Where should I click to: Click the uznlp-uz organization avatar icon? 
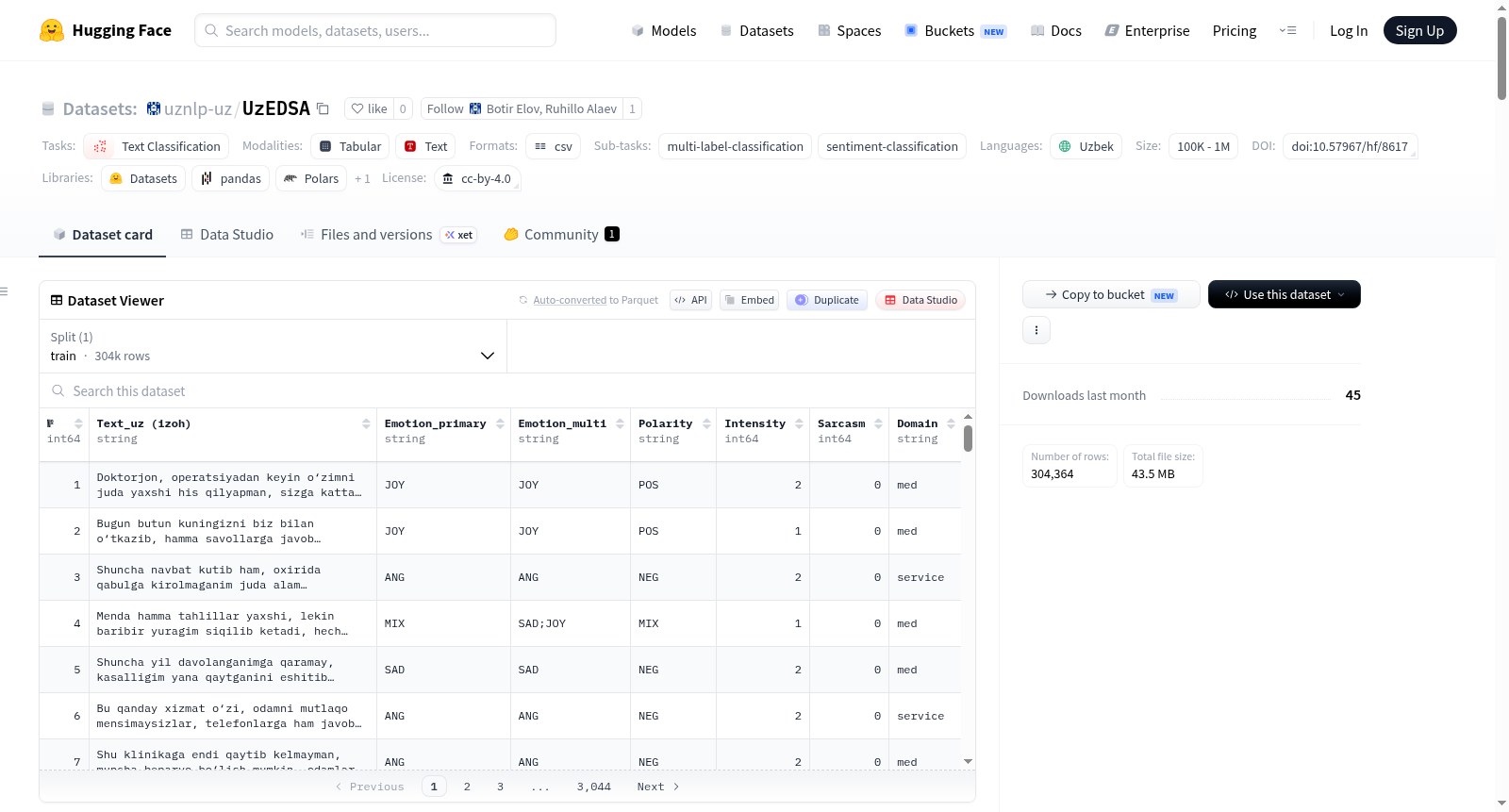tap(154, 108)
